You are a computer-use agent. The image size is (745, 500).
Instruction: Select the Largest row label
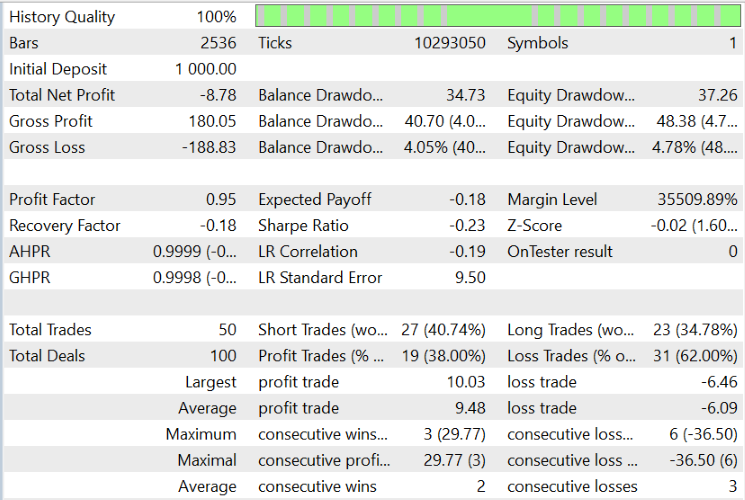point(210,382)
